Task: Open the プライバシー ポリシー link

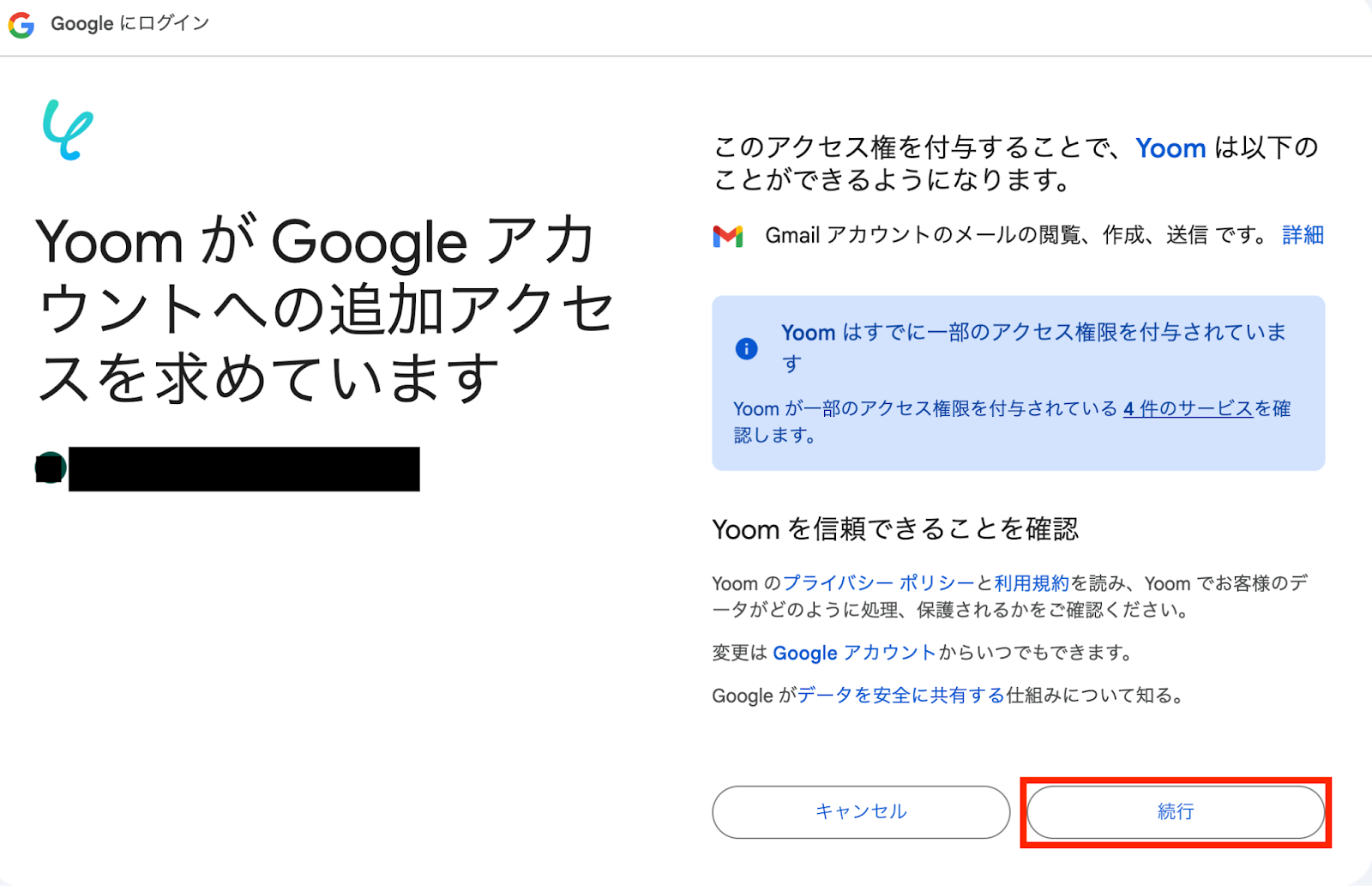Action: (879, 583)
